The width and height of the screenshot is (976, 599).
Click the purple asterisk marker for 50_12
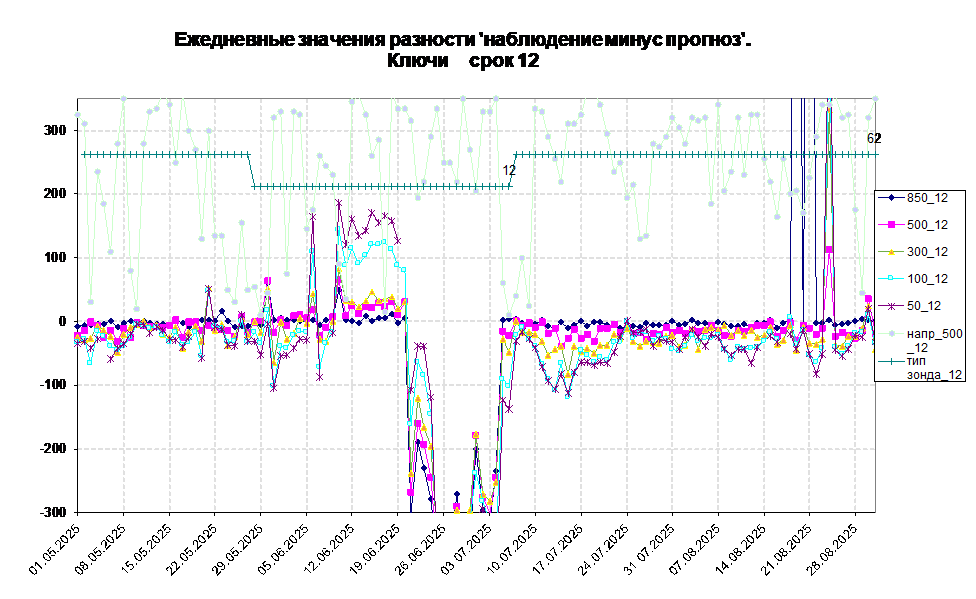(891, 306)
